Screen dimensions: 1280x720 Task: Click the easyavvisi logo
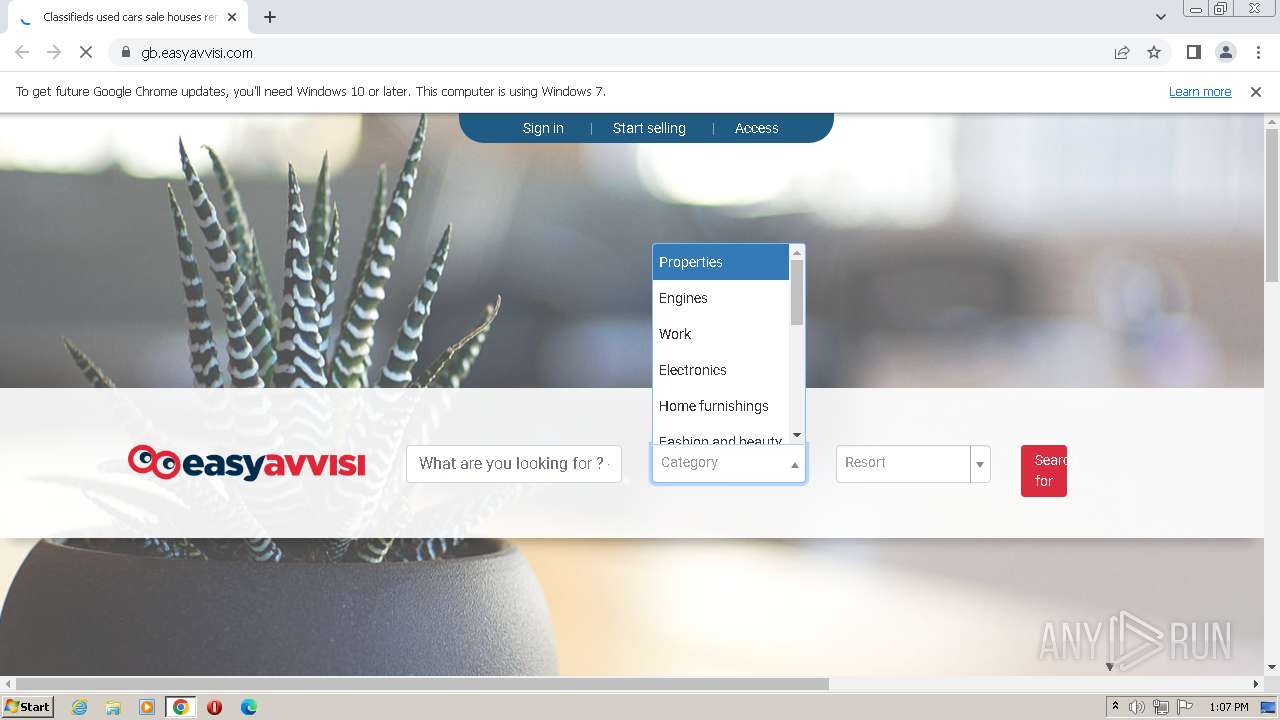point(247,463)
